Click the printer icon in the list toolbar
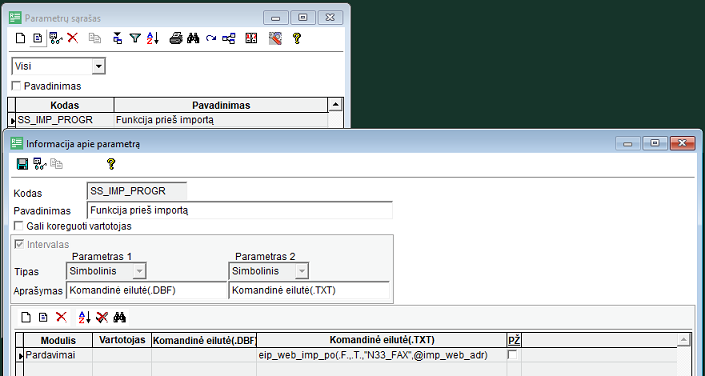Viewport: 705px width, 376px height. (x=175, y=39)
